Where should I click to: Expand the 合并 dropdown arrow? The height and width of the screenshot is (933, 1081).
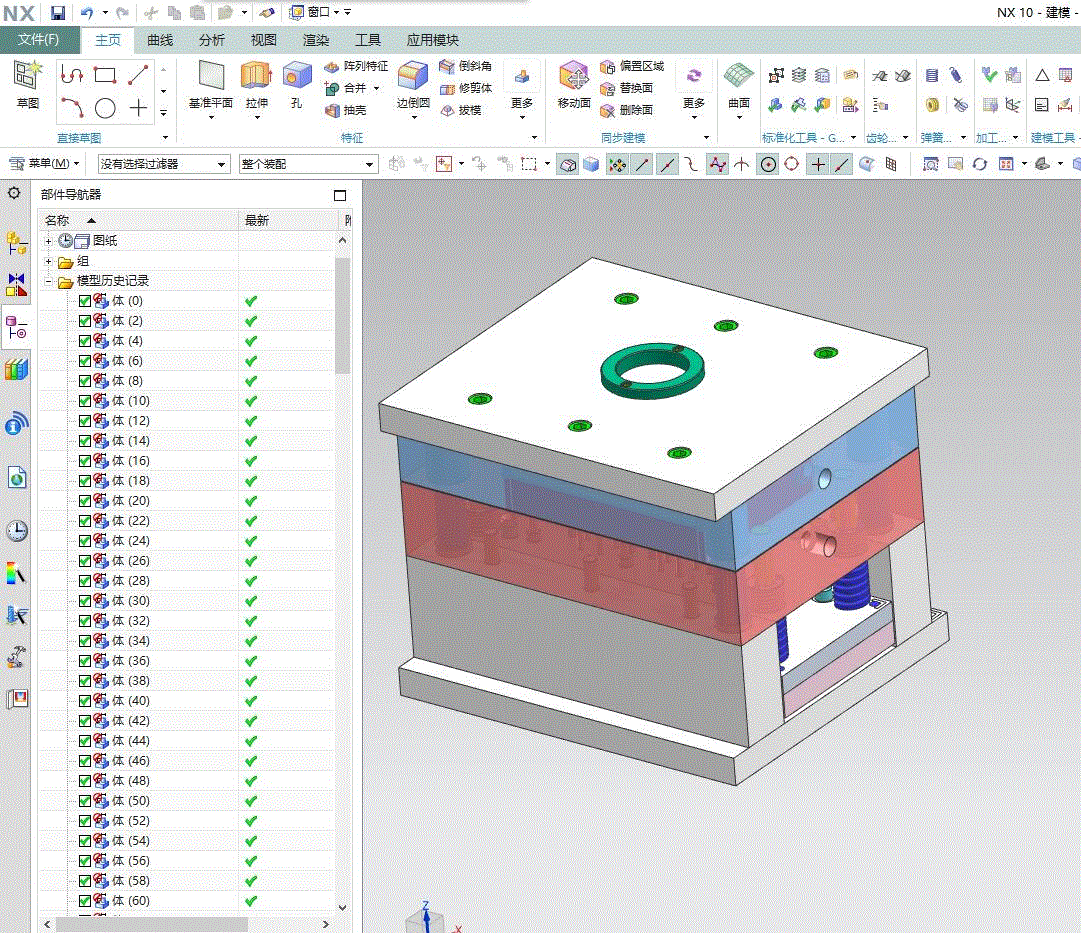point(376,88)
